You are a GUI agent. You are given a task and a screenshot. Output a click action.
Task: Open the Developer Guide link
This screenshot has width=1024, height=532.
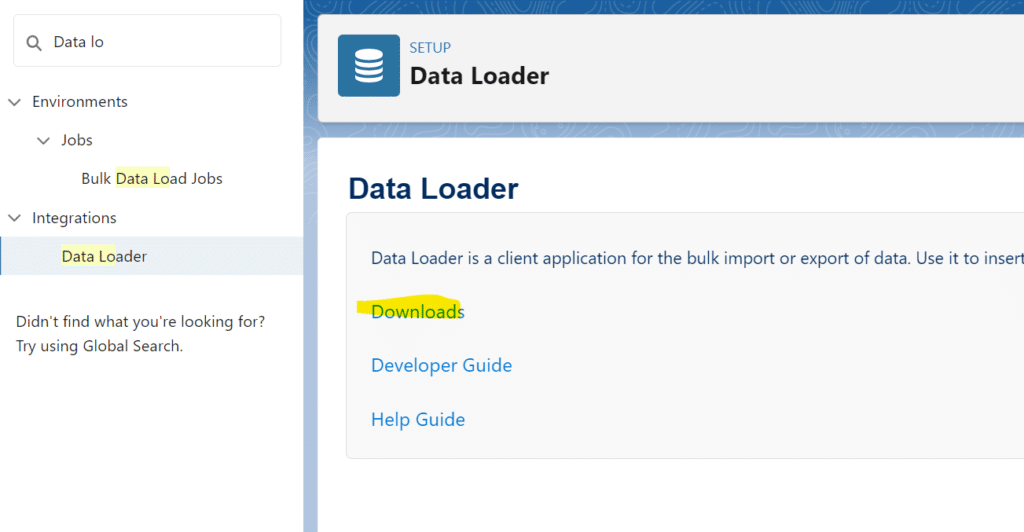[441, 366]
